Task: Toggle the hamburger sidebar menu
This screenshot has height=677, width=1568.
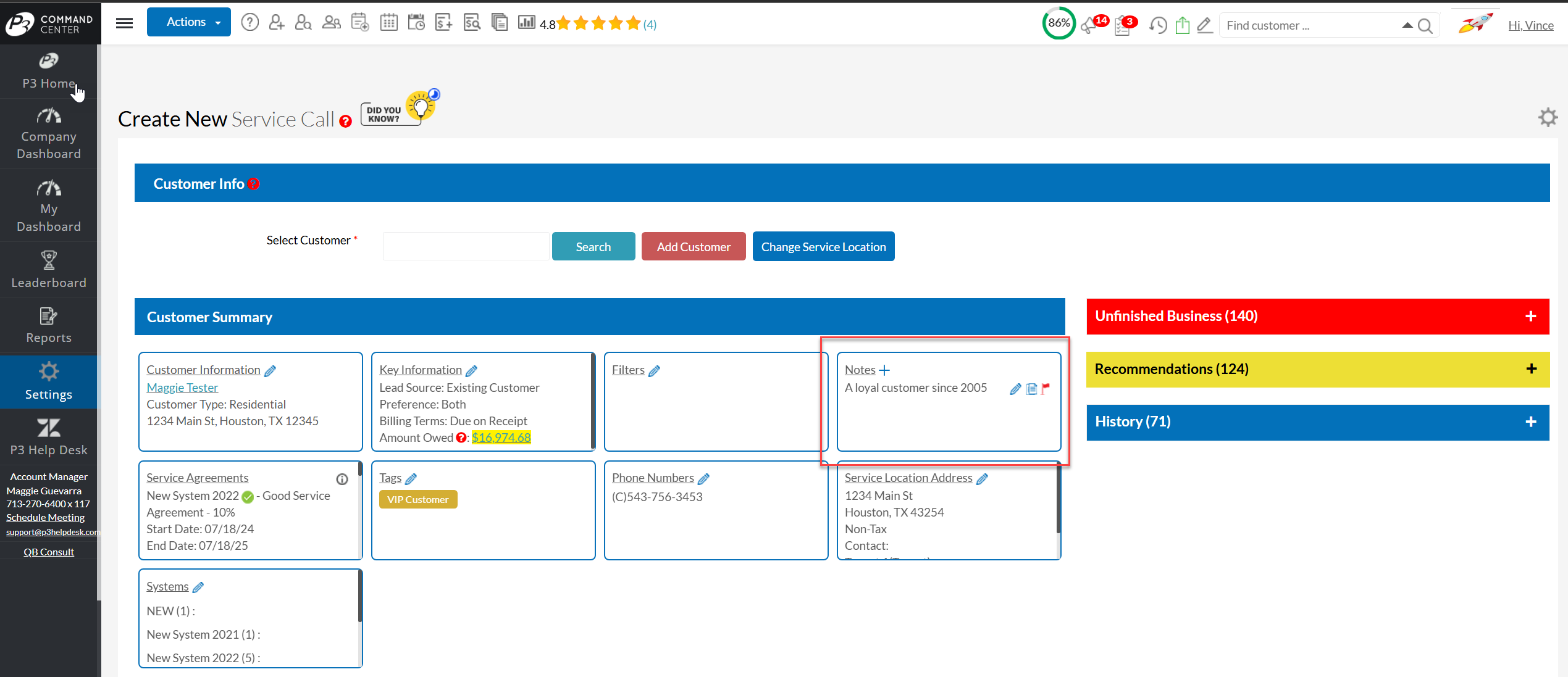Action: tap(124, 23)
